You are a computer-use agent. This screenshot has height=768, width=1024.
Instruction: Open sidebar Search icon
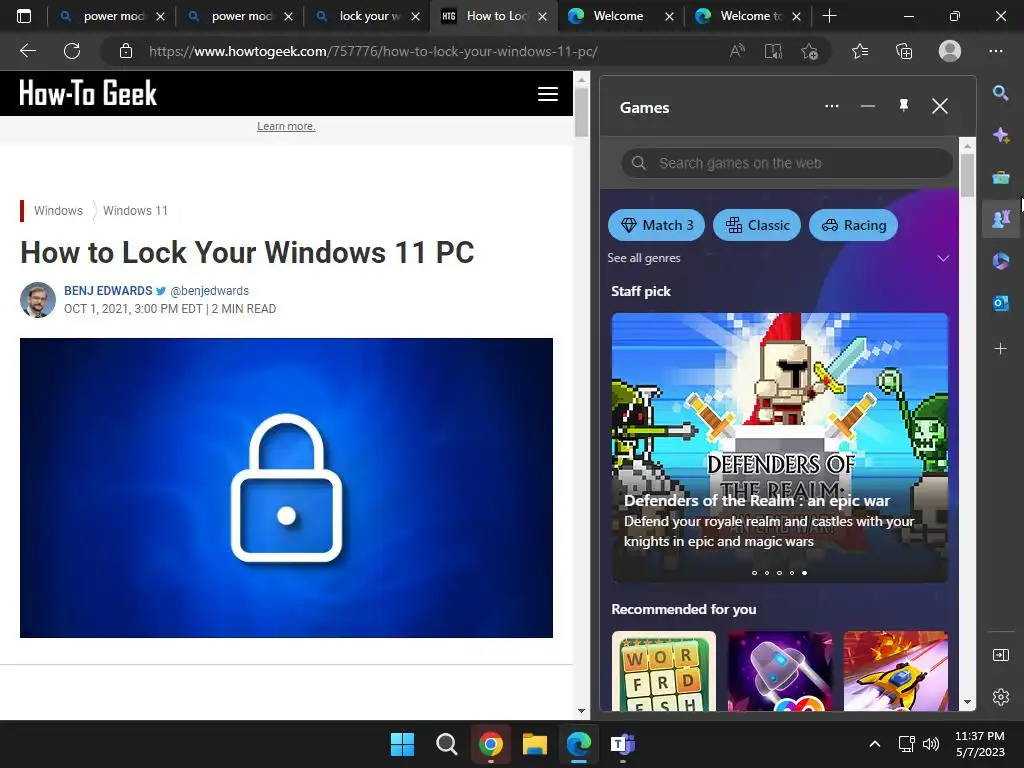1000,93
